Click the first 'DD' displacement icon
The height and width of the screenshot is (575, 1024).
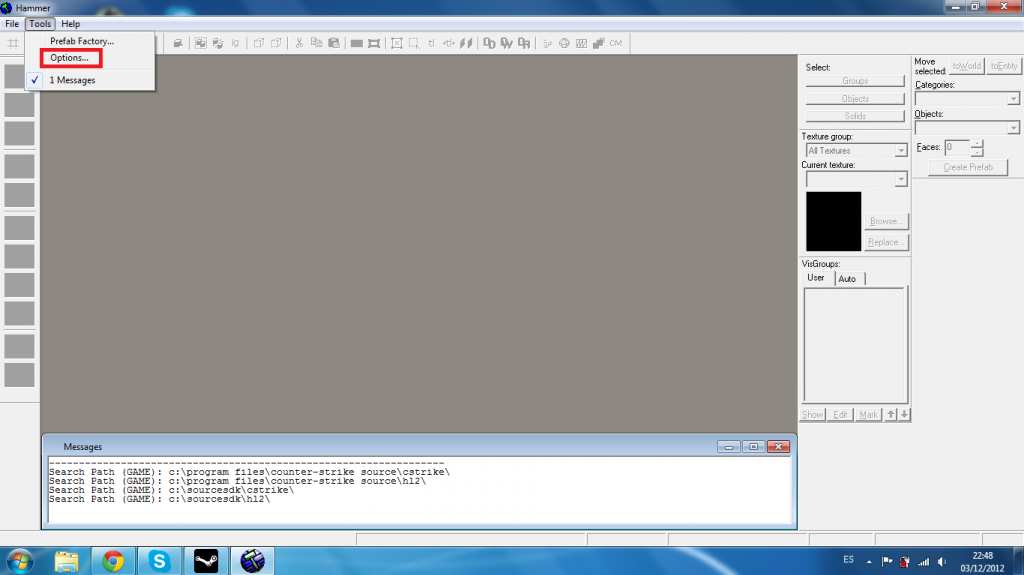(489, 43)
